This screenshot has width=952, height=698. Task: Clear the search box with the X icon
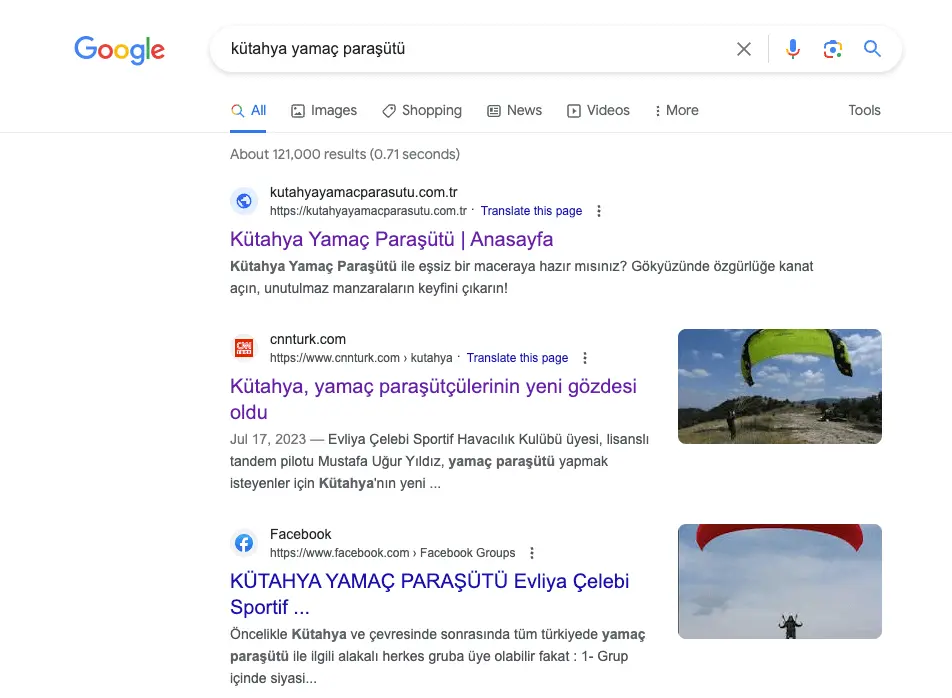point(744,49)
